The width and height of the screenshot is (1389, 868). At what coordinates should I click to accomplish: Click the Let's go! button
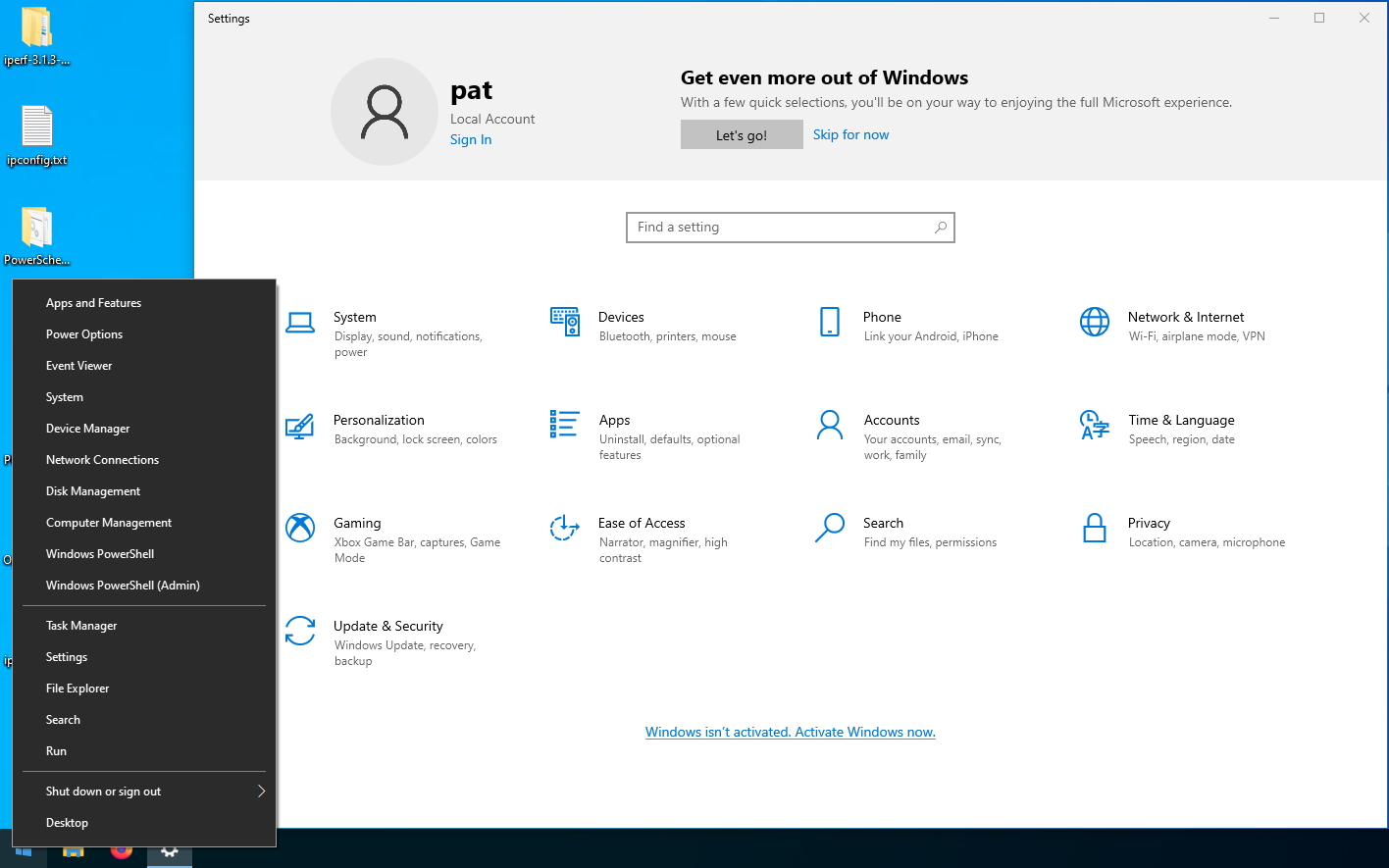(x=742, y=135)
